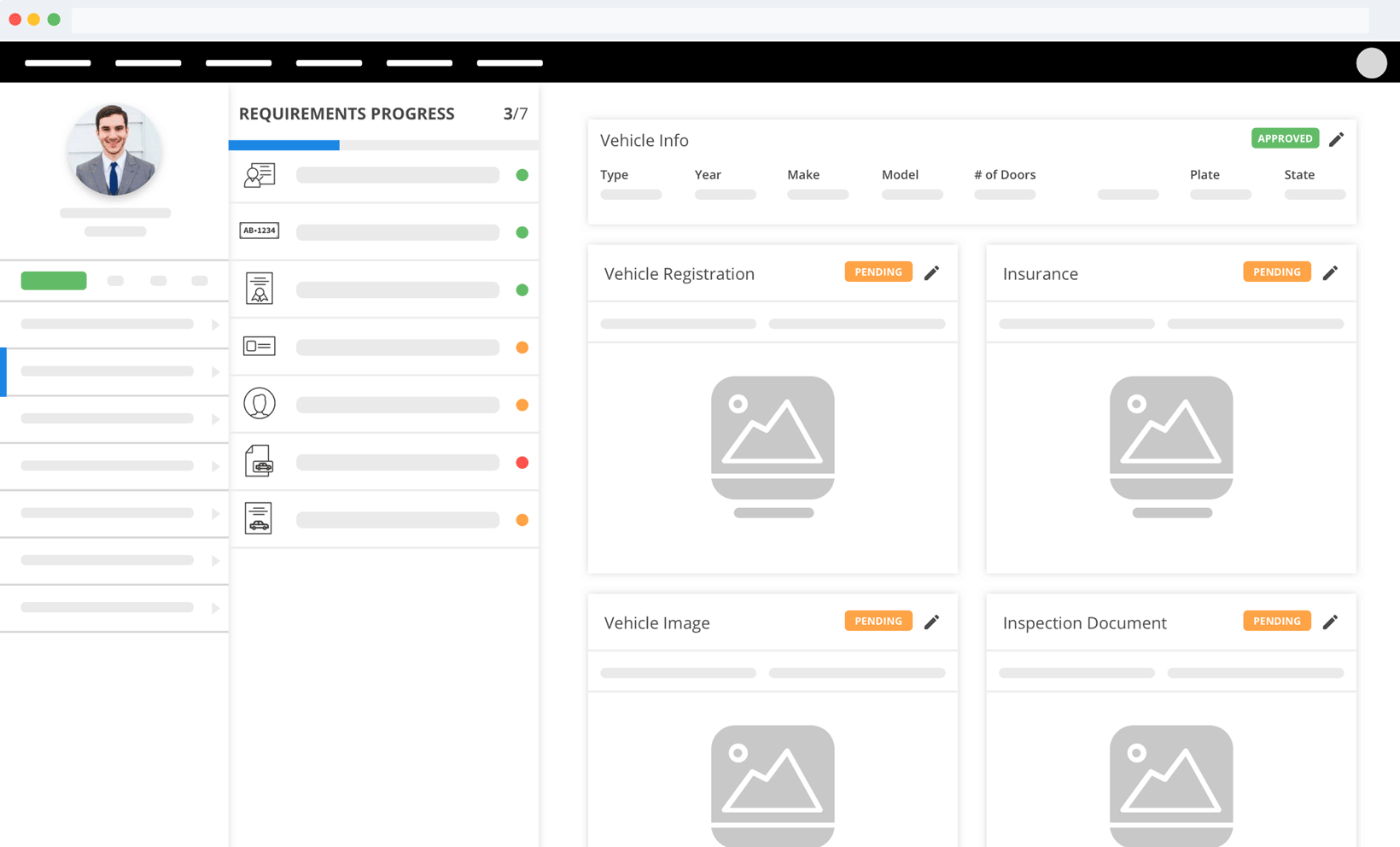Click the driver profile photo
Viewport: 1400px width, 847px height.
[x=114, y=150]
